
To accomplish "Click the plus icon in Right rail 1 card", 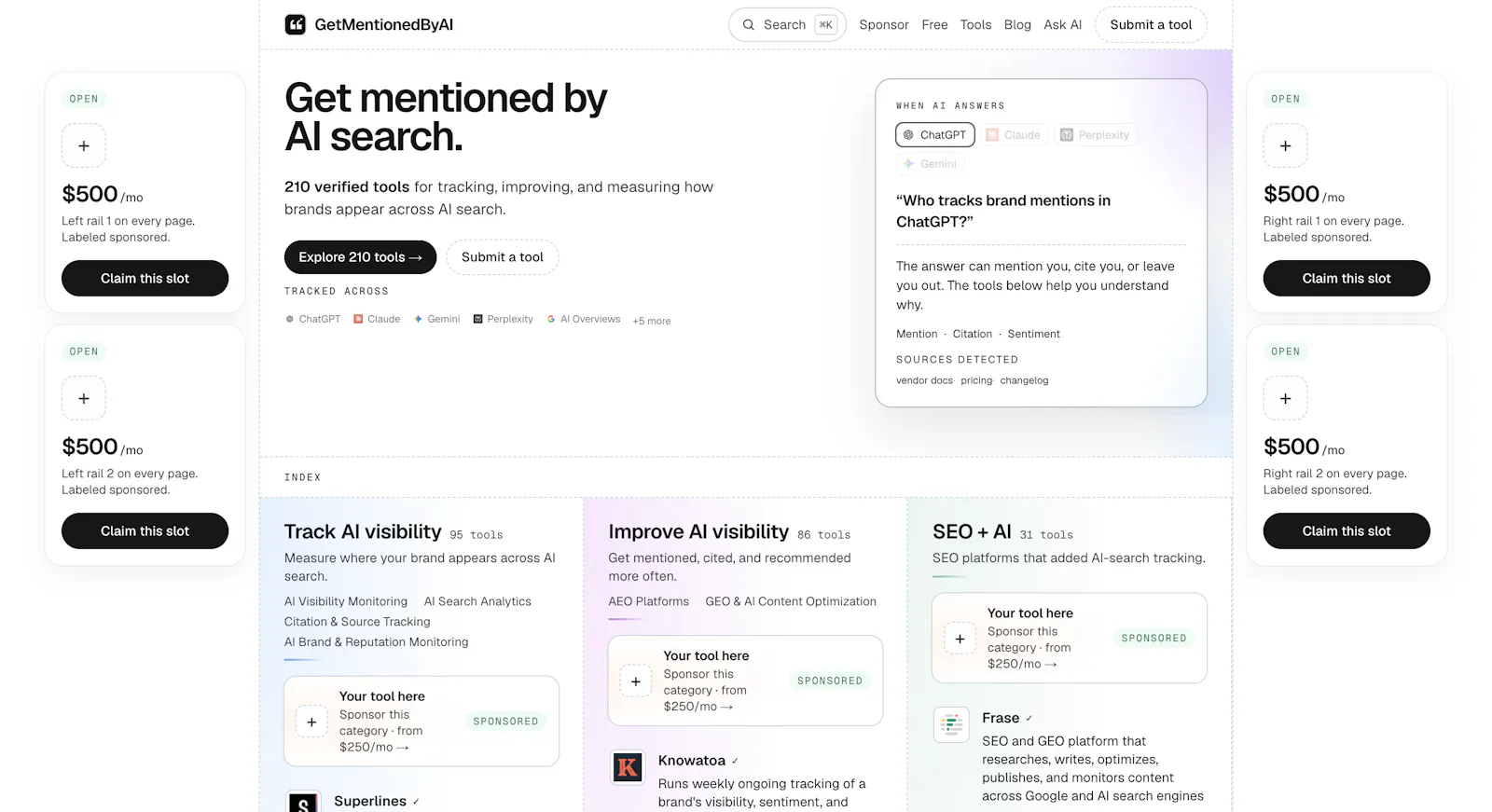I will click(x=1285, y=145).
